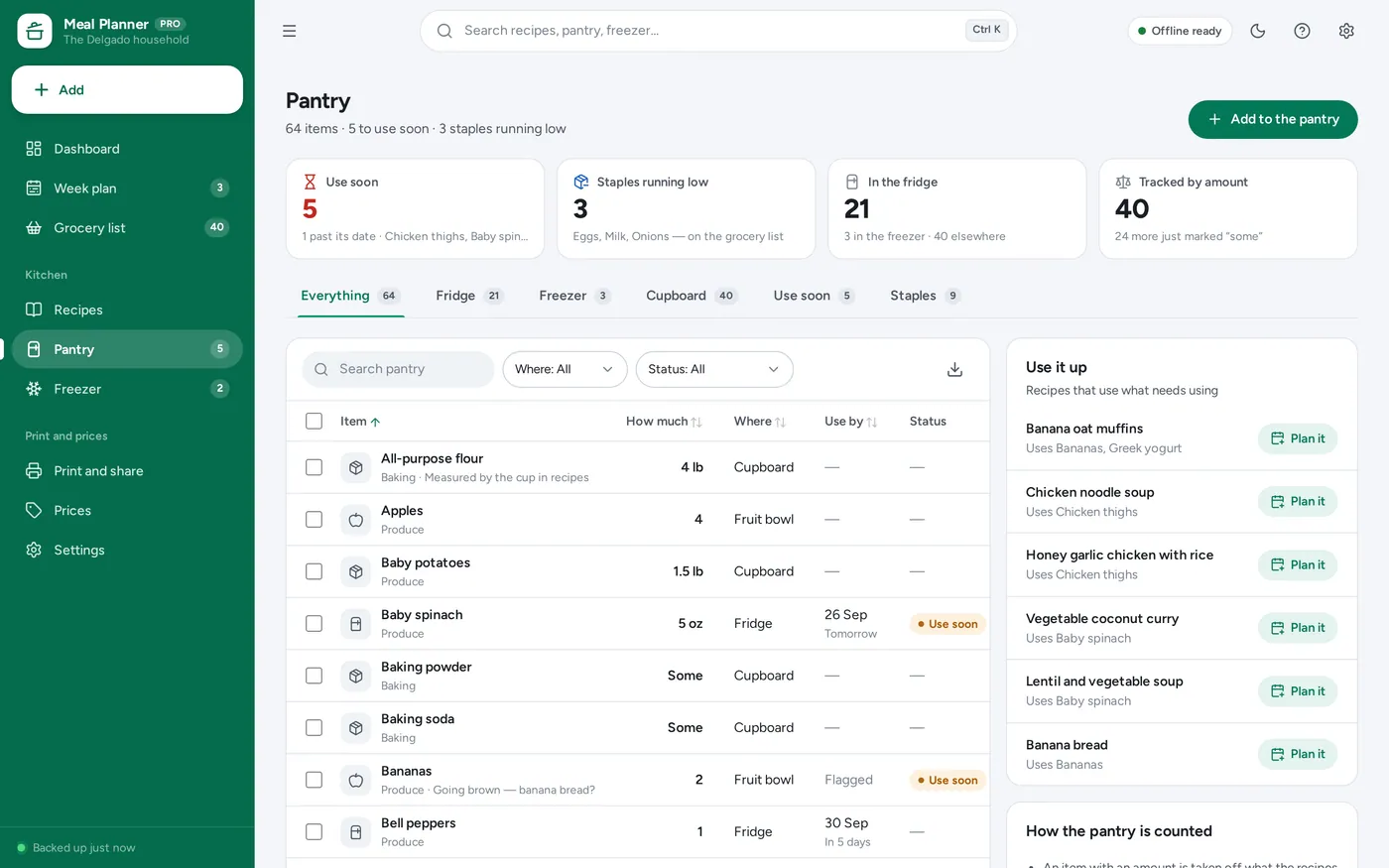Open Print and share page
This screenshot has height=868, width=1389.
(x=127, y=471)
